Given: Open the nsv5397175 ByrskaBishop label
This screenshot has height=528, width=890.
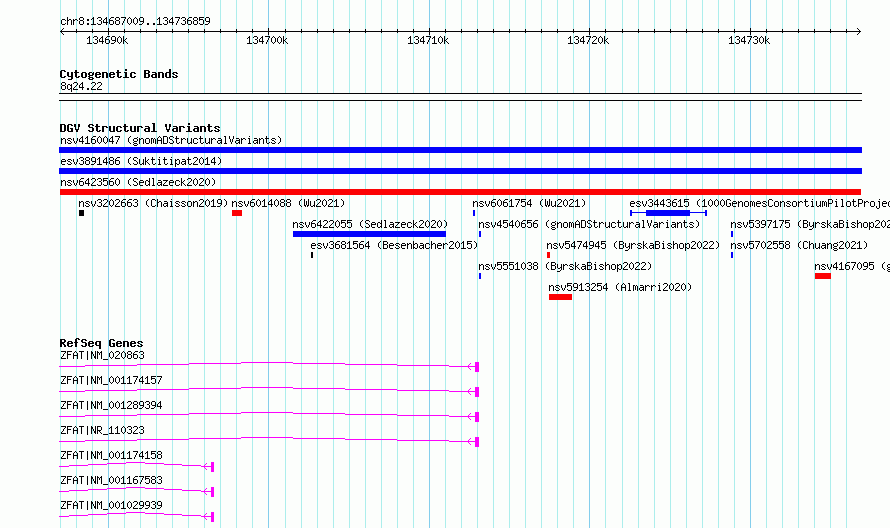Looking at the screenshot, I should tap(810, 224).
